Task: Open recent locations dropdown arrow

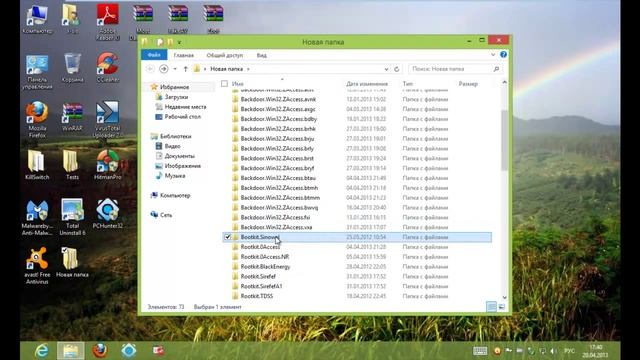Action: tap(175, 69)
